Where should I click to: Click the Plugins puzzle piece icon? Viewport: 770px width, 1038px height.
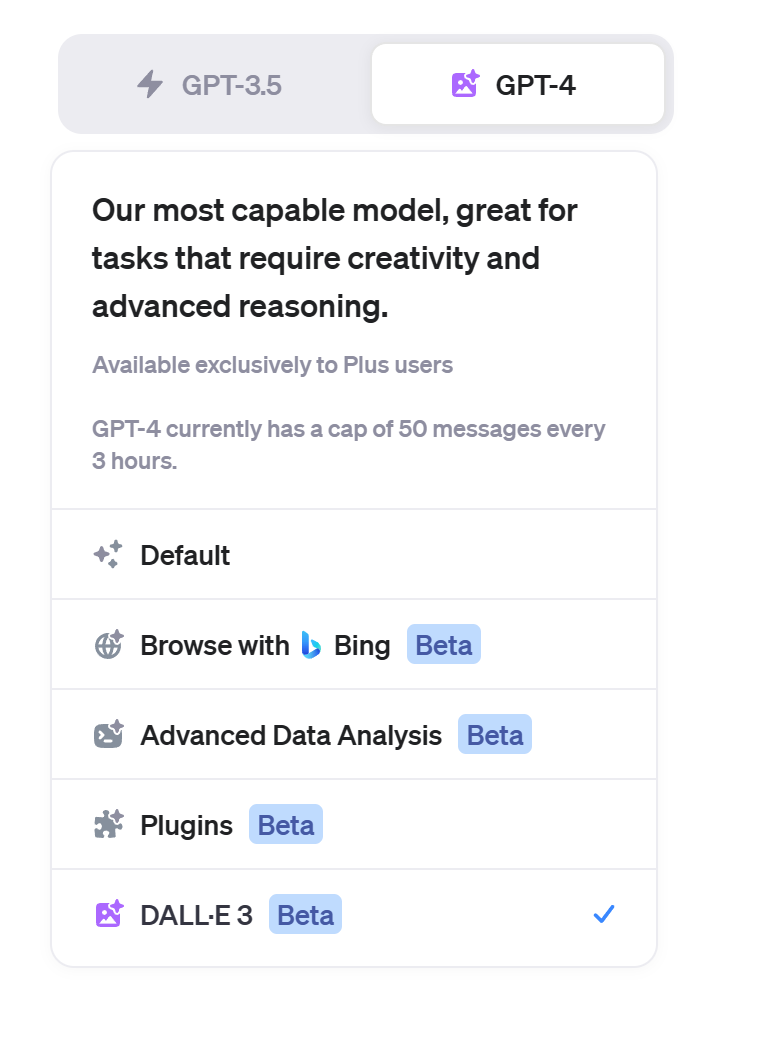pos(108,825)
